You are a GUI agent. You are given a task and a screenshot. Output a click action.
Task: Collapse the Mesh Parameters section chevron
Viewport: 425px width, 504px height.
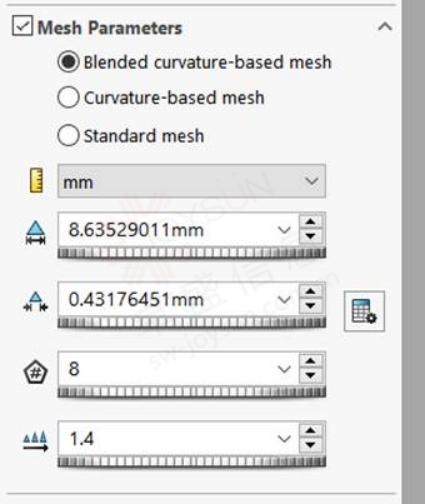point(385,26)
